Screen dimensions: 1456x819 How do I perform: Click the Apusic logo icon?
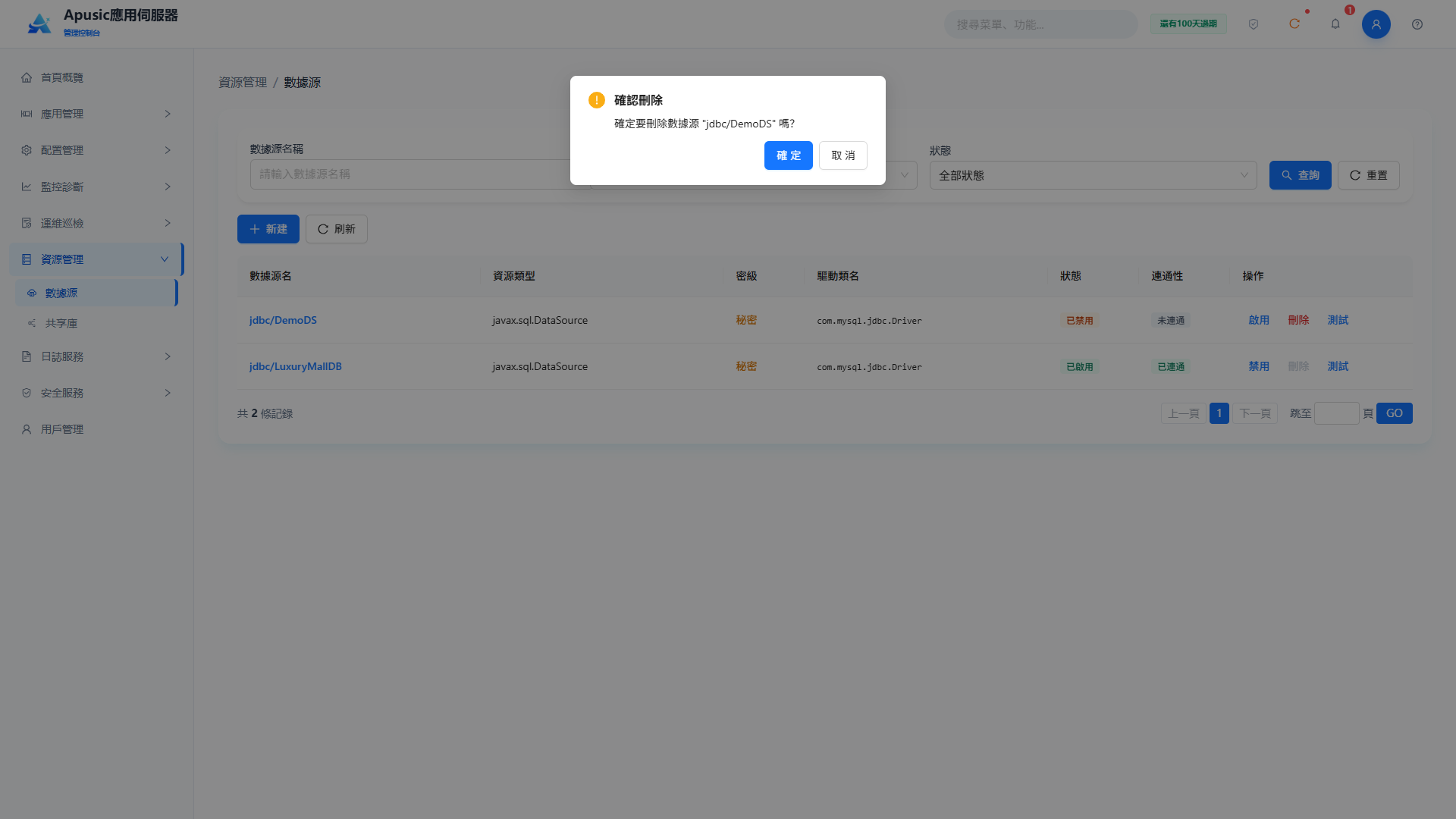coord(39,24)
